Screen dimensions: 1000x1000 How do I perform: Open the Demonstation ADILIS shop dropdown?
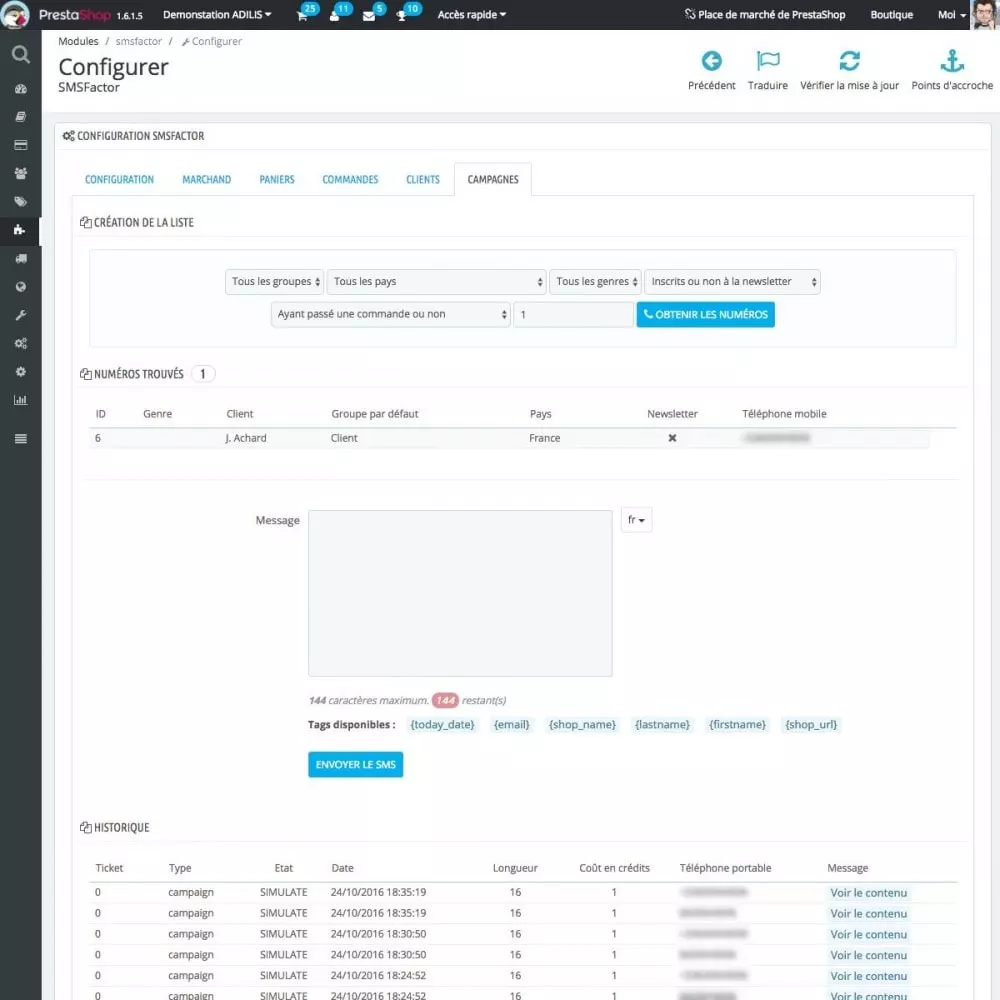pyautogui.click(x=217, y=15)
